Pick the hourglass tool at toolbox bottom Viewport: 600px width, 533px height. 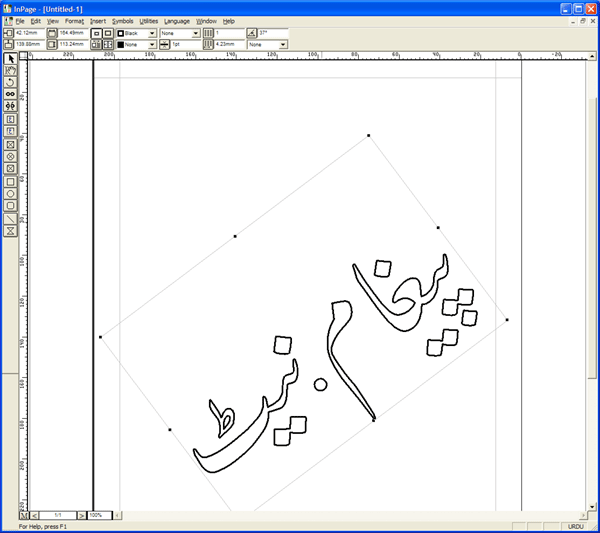[x=11, y=230]
